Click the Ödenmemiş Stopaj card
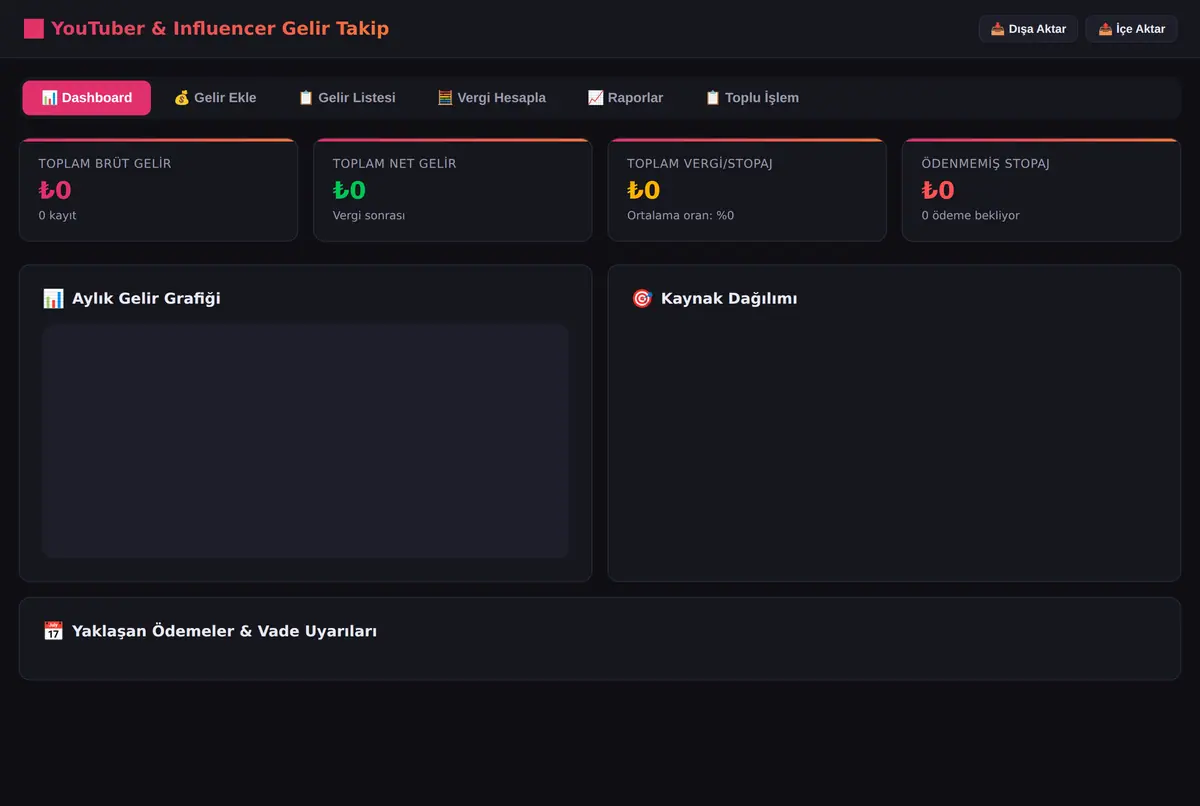Image resolution: width=1200 pixels, height=806 pixels. tap(1041, 190)
